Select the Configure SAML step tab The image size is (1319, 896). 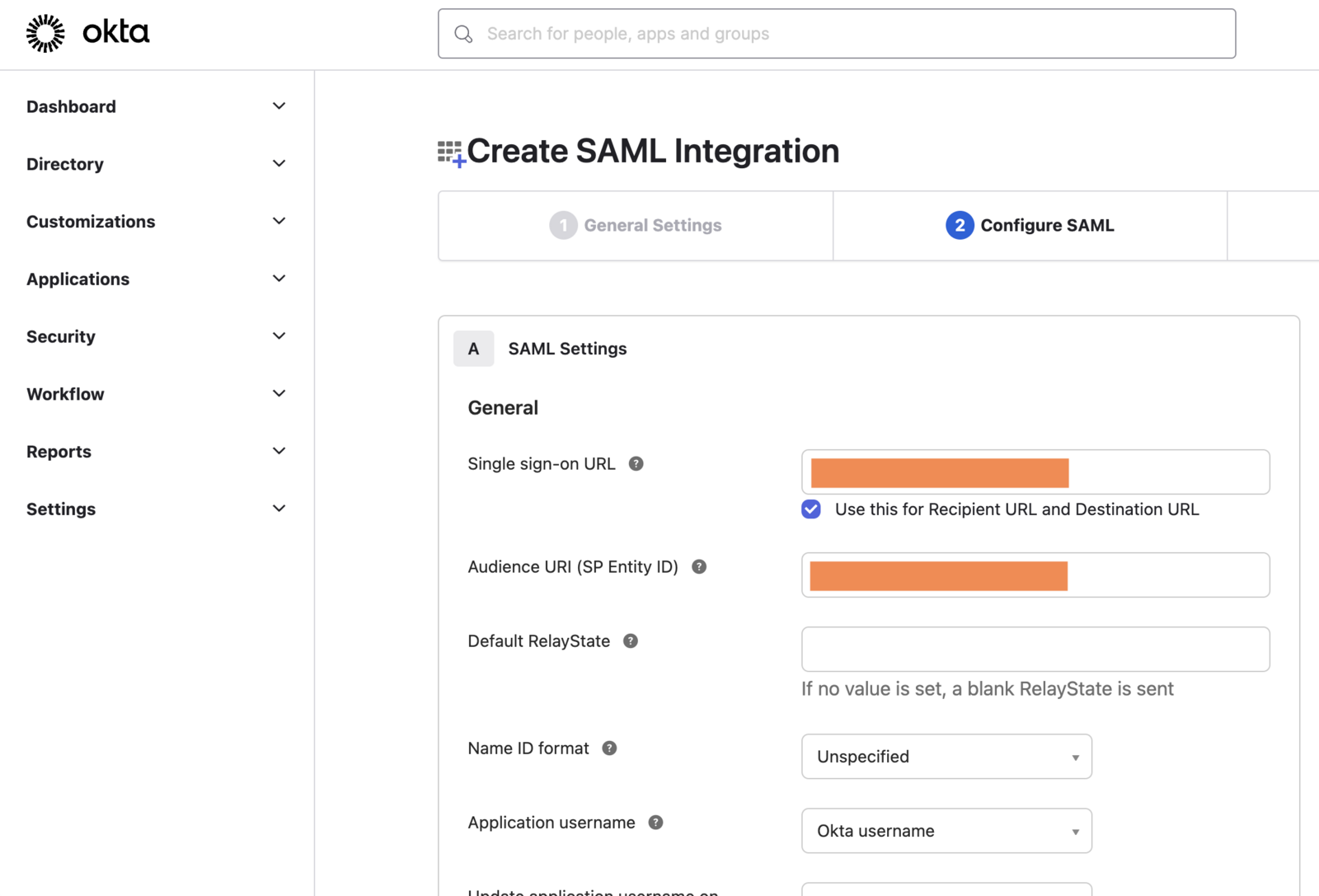pyautogui.click(x=1030, y=226)
